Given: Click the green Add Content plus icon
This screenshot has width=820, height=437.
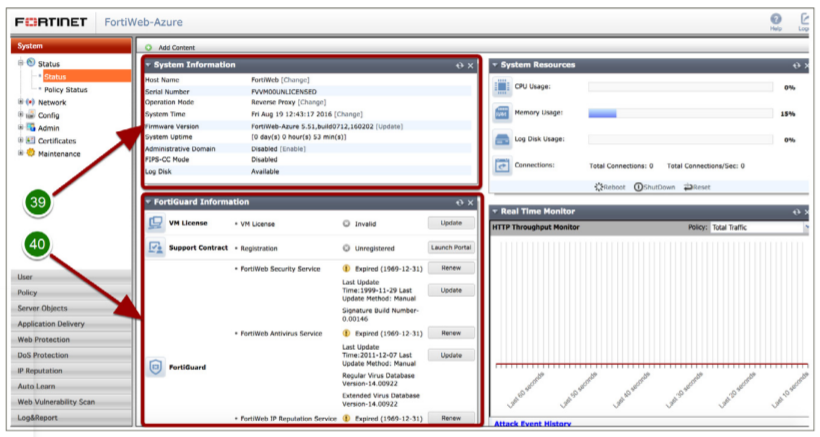Looking at the screenshot, I should [149, 48].
